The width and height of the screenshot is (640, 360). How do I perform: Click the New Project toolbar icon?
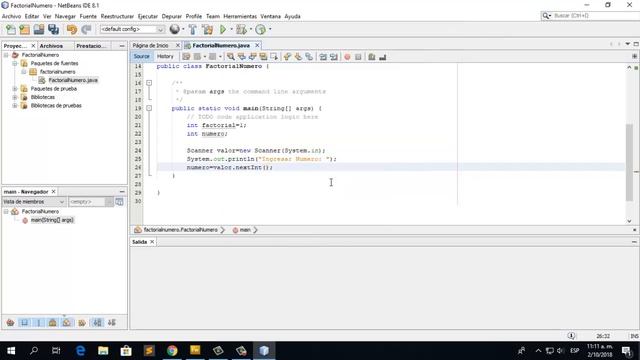coord(24,29)
